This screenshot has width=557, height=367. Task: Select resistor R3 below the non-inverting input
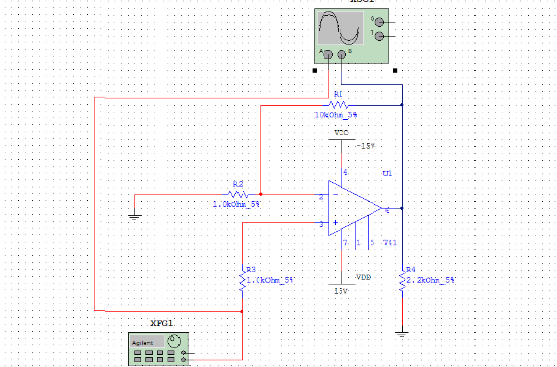click(242, 281)
